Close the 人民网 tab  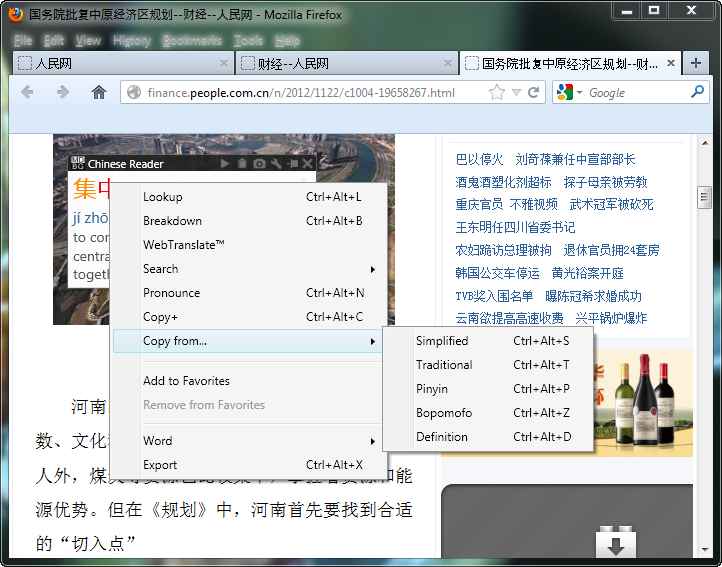coord(224,63)
